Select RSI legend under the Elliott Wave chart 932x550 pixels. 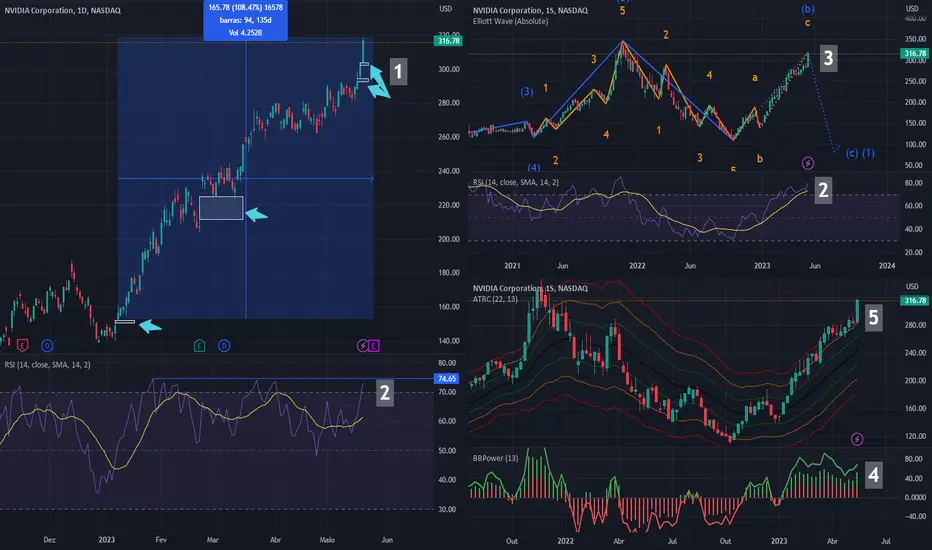click(515, 182)
